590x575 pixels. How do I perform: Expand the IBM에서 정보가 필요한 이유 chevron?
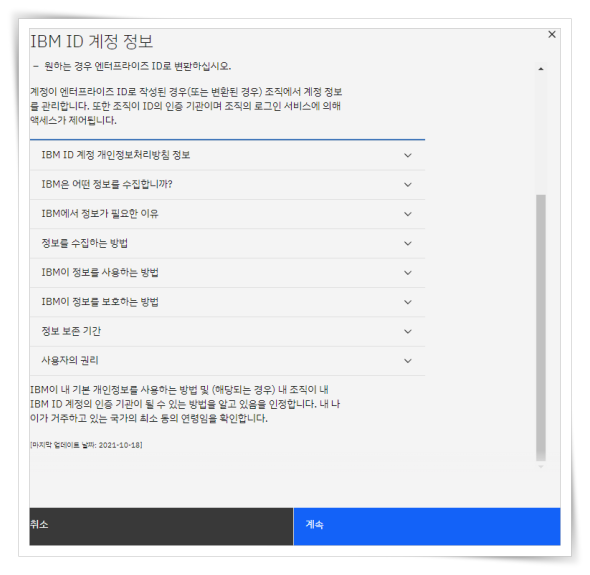coord(408,214)
